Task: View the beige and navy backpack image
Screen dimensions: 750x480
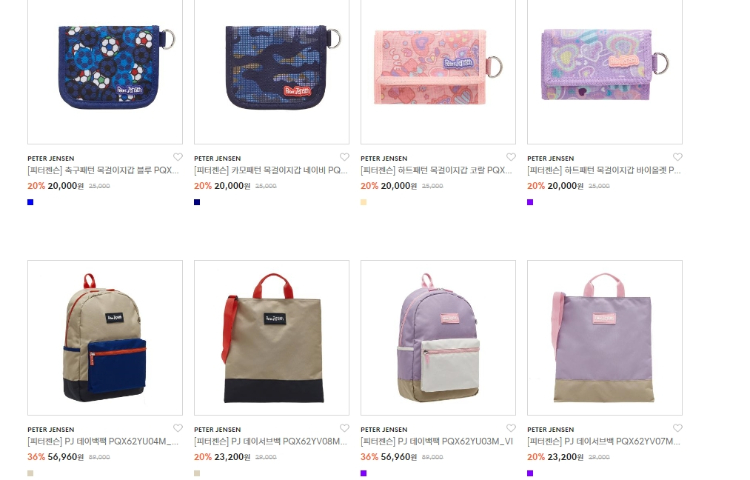Action: (105, 338)
